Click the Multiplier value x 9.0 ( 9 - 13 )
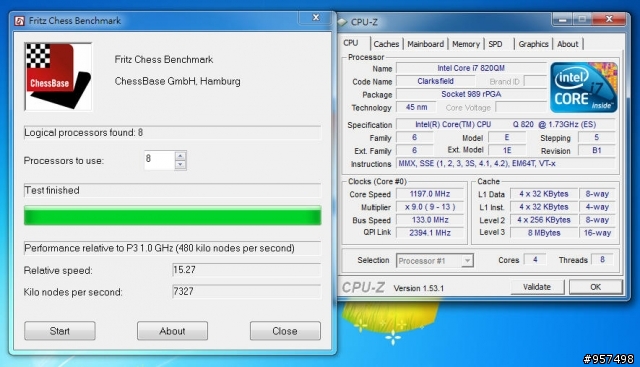 (x=430, y=207)
